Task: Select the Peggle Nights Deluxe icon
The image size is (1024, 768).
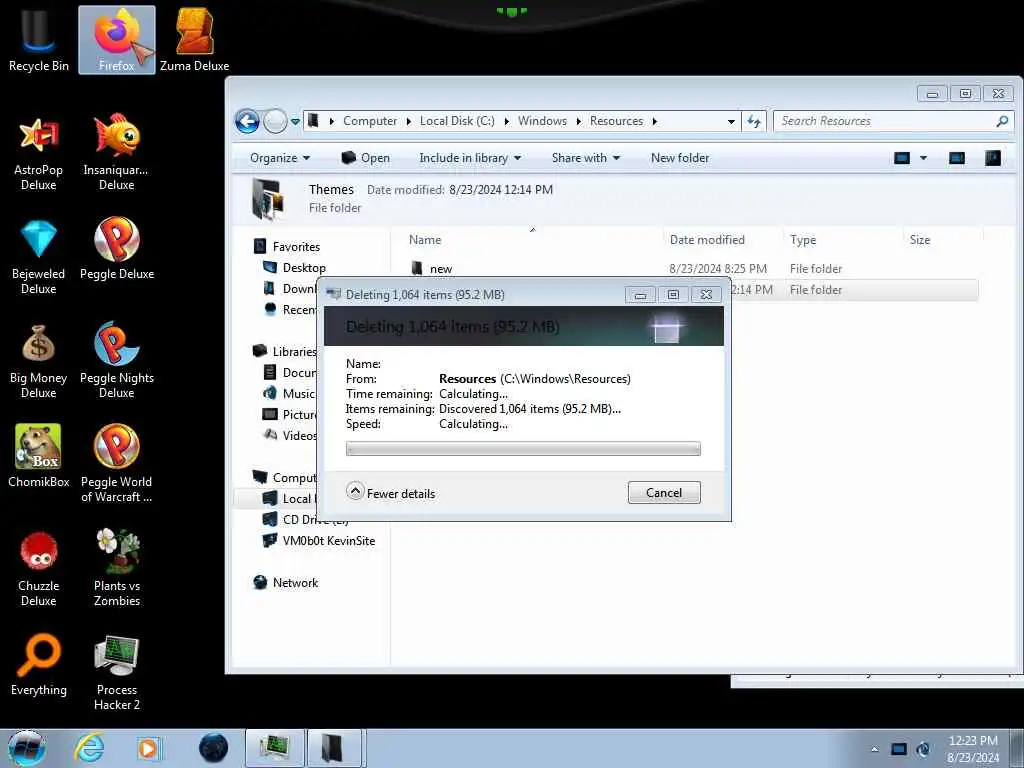Action: [x=117, y=360]
